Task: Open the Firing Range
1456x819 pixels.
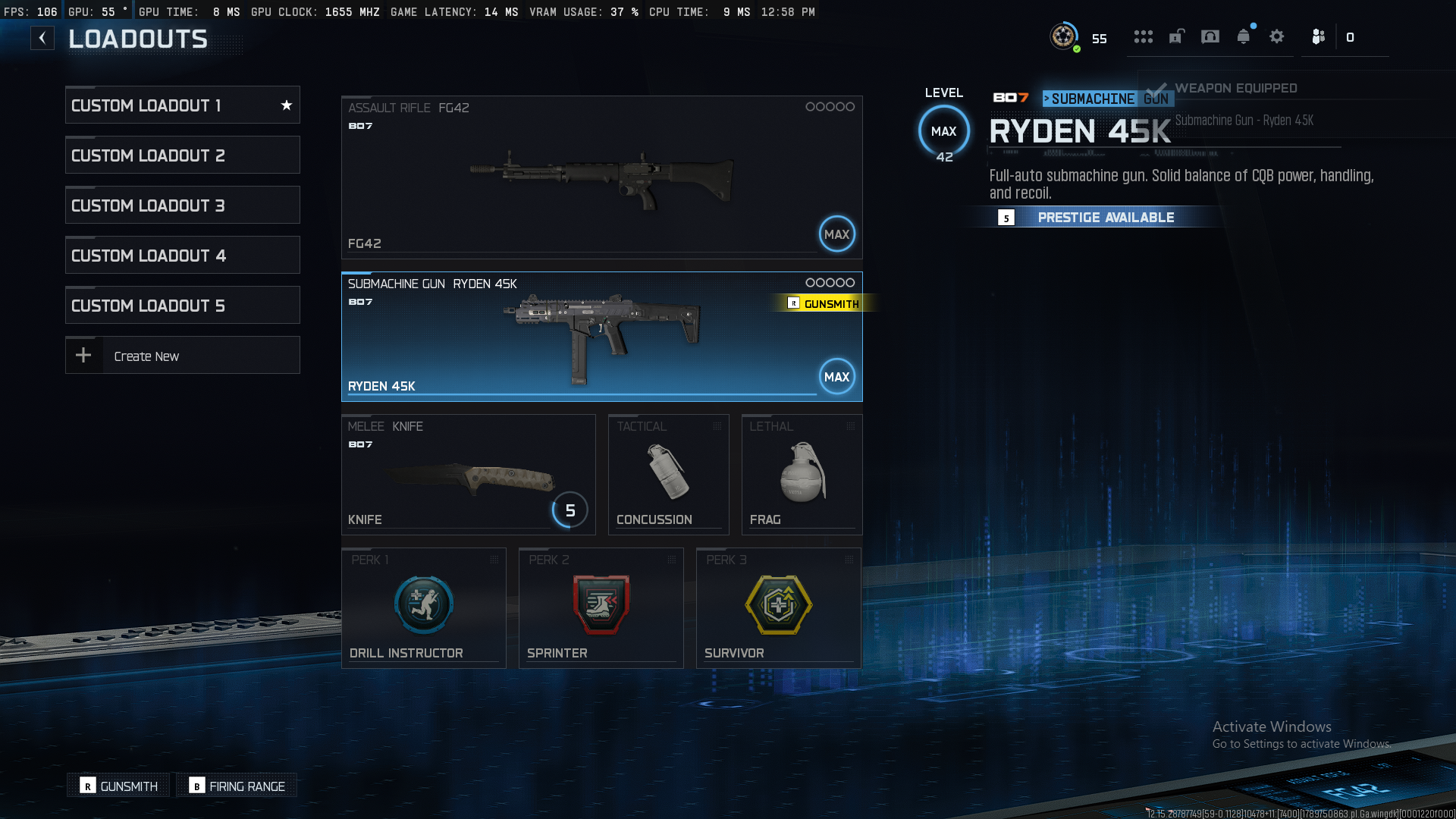Action: click(x=237, y=786)
